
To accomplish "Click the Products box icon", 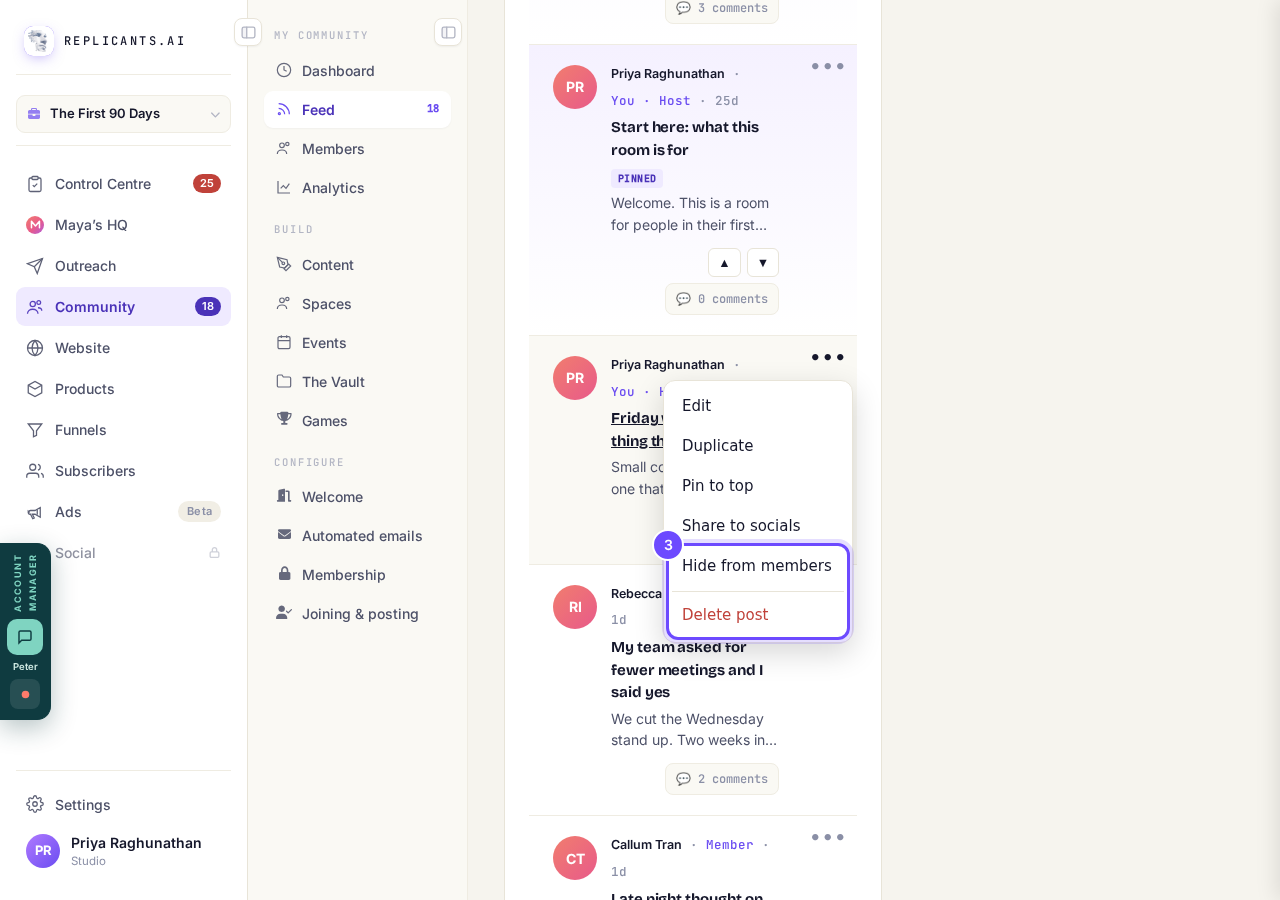I will pos(35,389).
